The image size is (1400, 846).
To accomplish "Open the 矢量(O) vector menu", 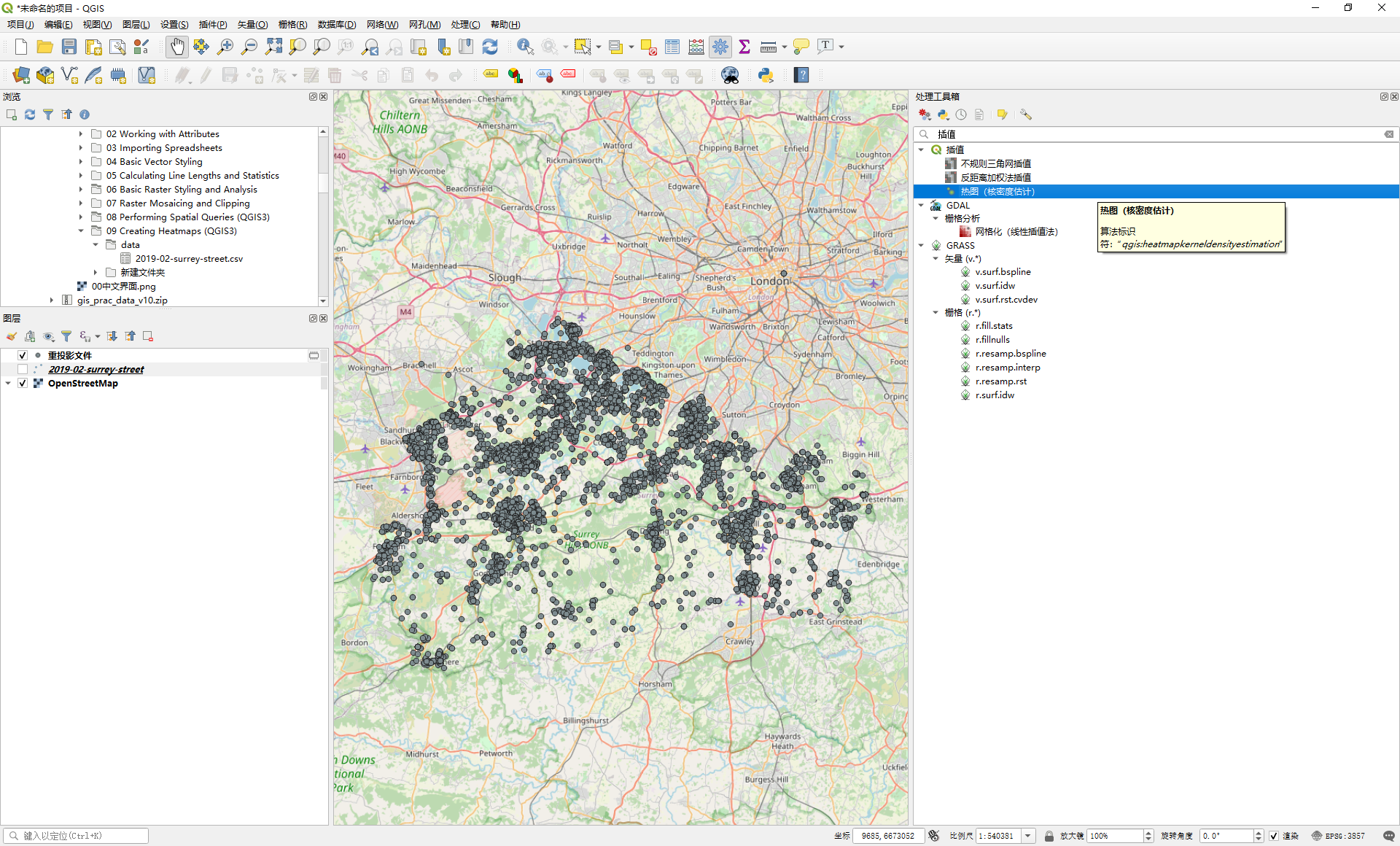I will (252, 25).
